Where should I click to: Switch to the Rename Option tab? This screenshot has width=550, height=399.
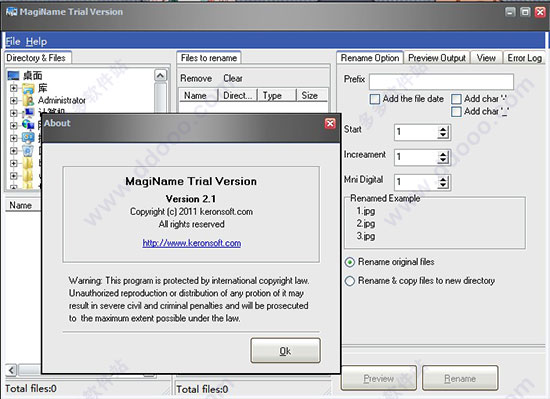point(370,58)
